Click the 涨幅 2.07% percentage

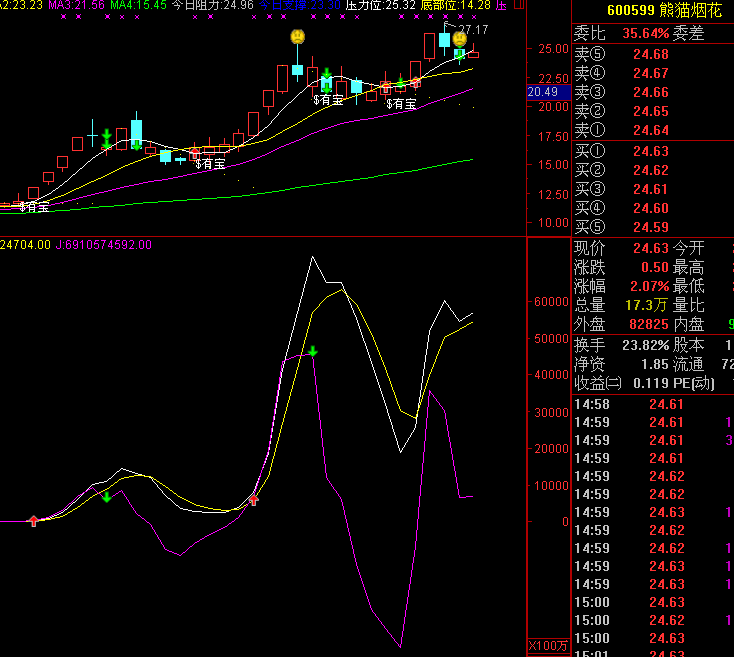click(x=650, y=286)
